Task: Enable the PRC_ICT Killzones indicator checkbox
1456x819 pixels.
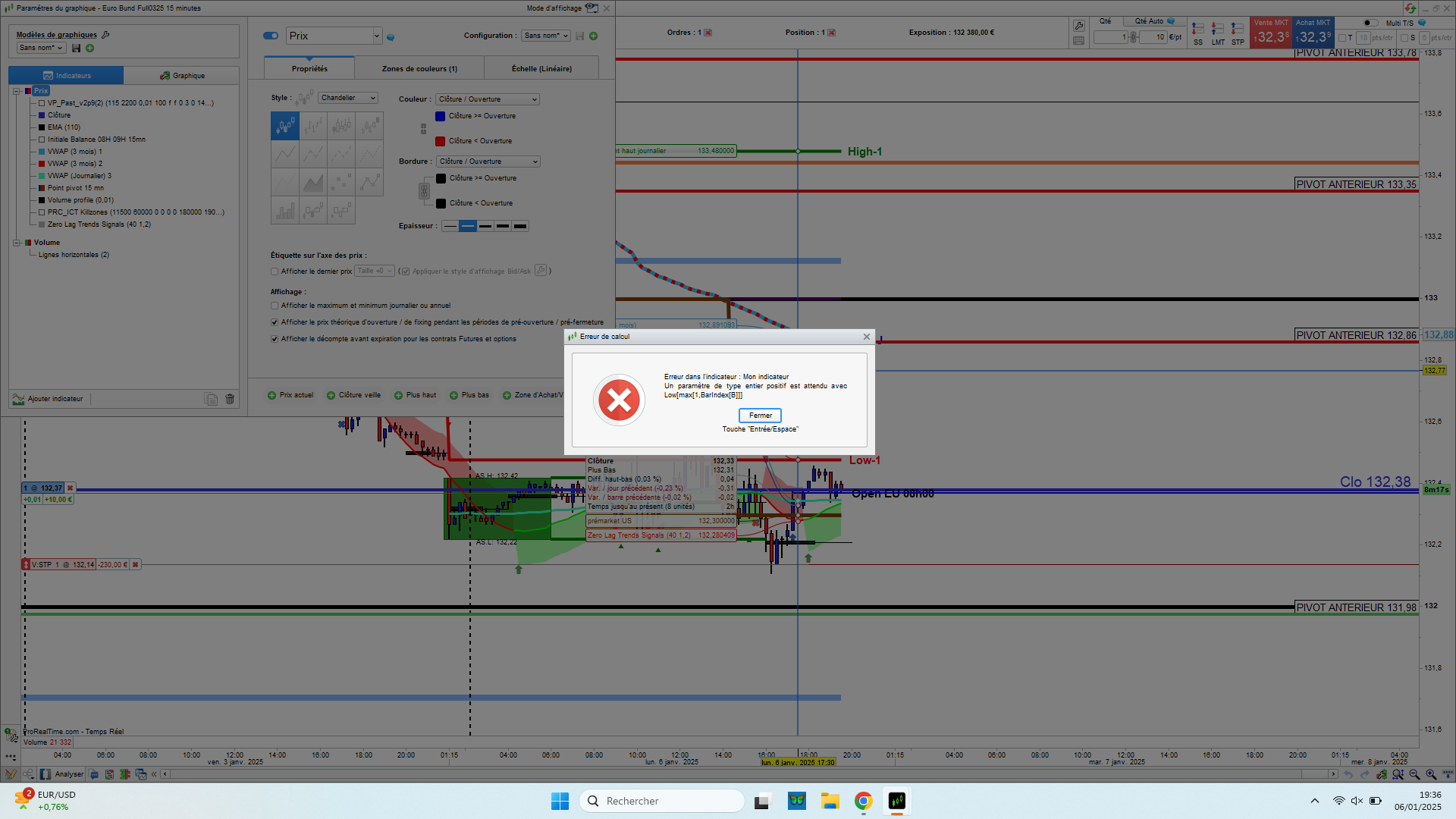Action: pos(42,212)
